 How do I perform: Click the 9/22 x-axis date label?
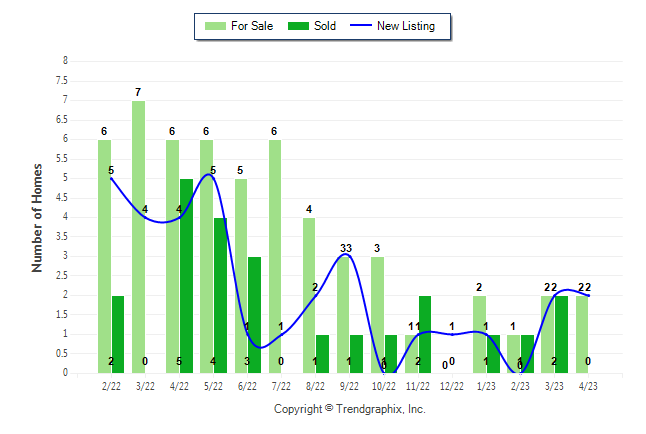(350, 383)
